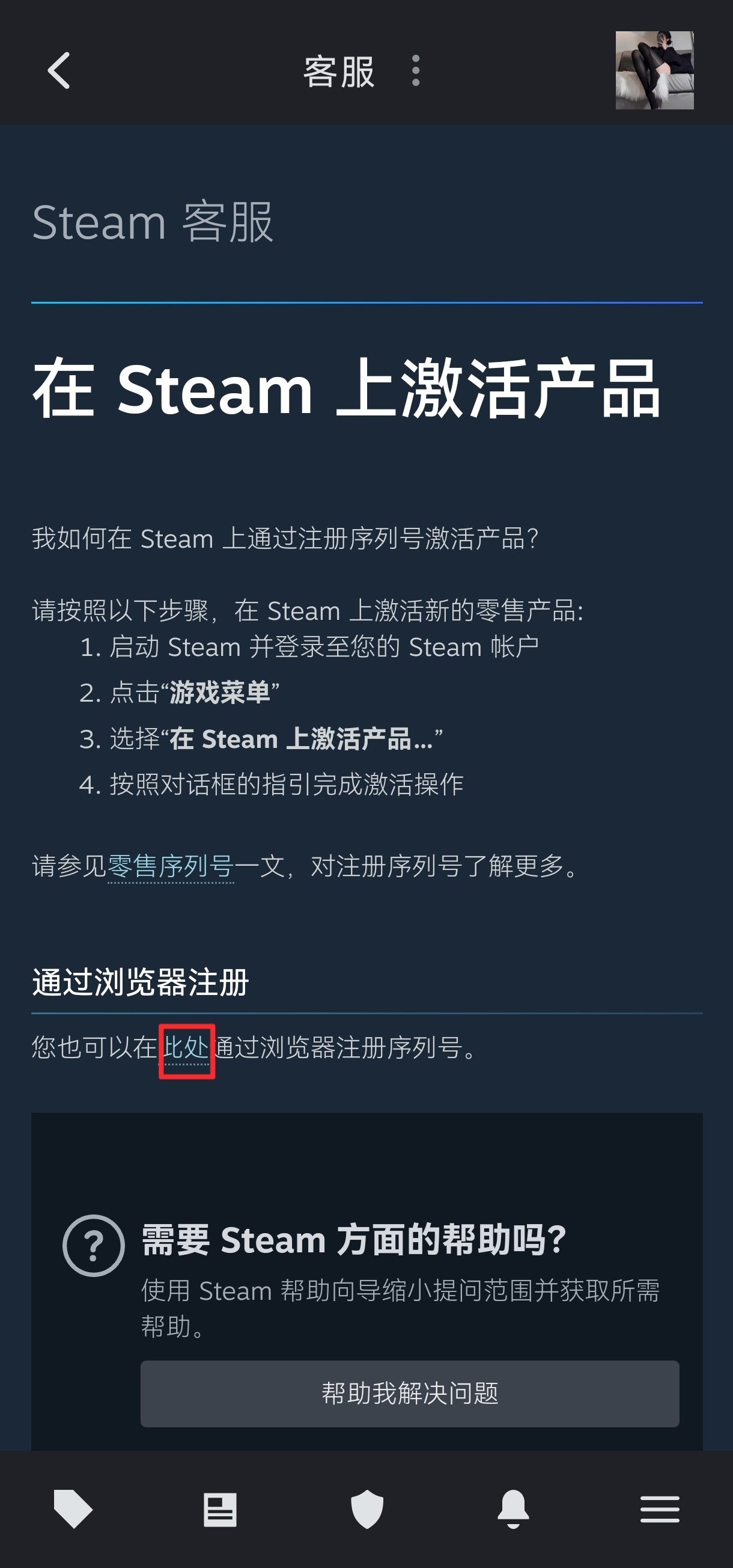Image resolution: width=733 pixels, height=1568 pixels.
Task: Open the Steam Guard shield tab
Action: click(367, 1509)
